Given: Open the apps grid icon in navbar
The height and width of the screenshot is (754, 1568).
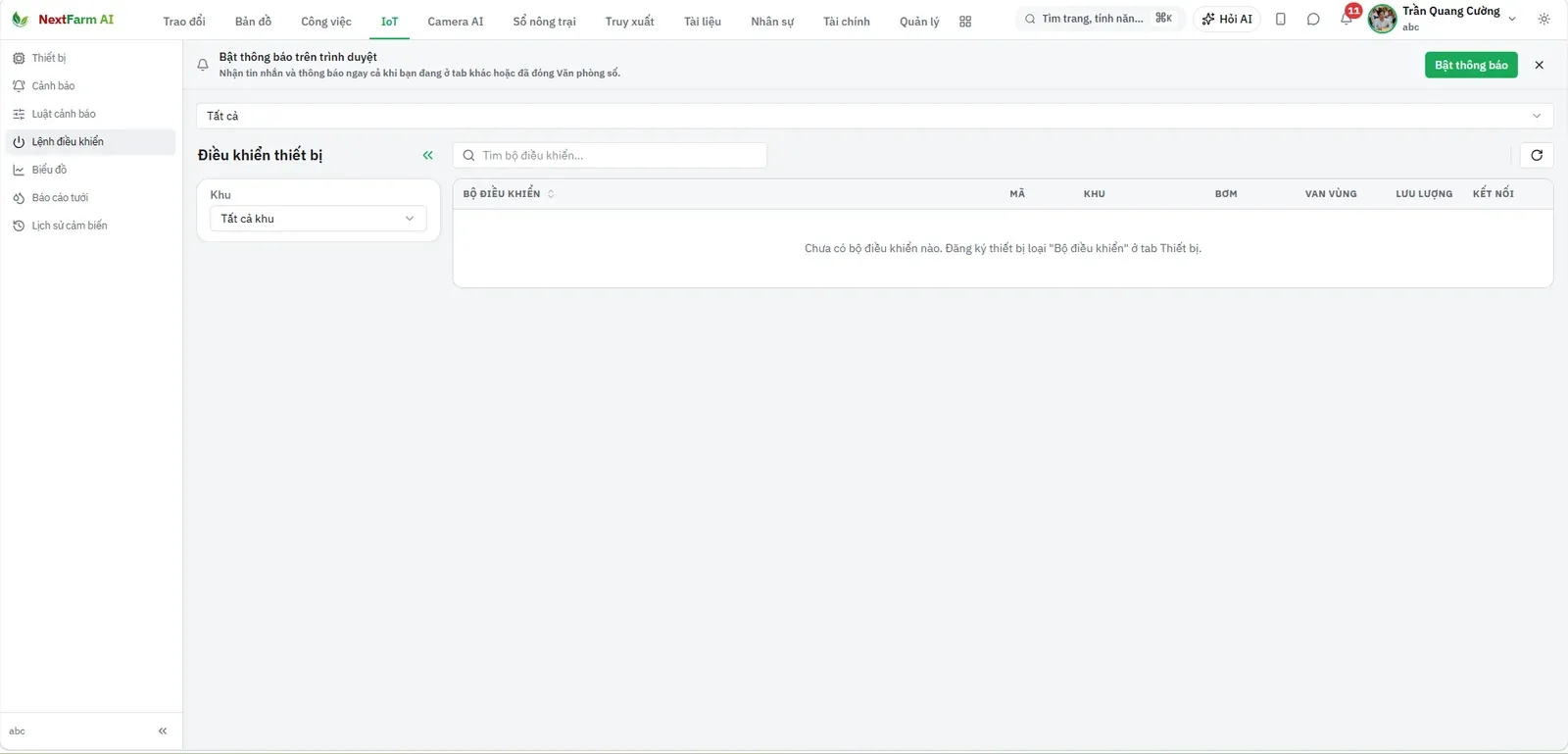Looking at the screenshot, I should pyautogui.click(x=965, y=22).
